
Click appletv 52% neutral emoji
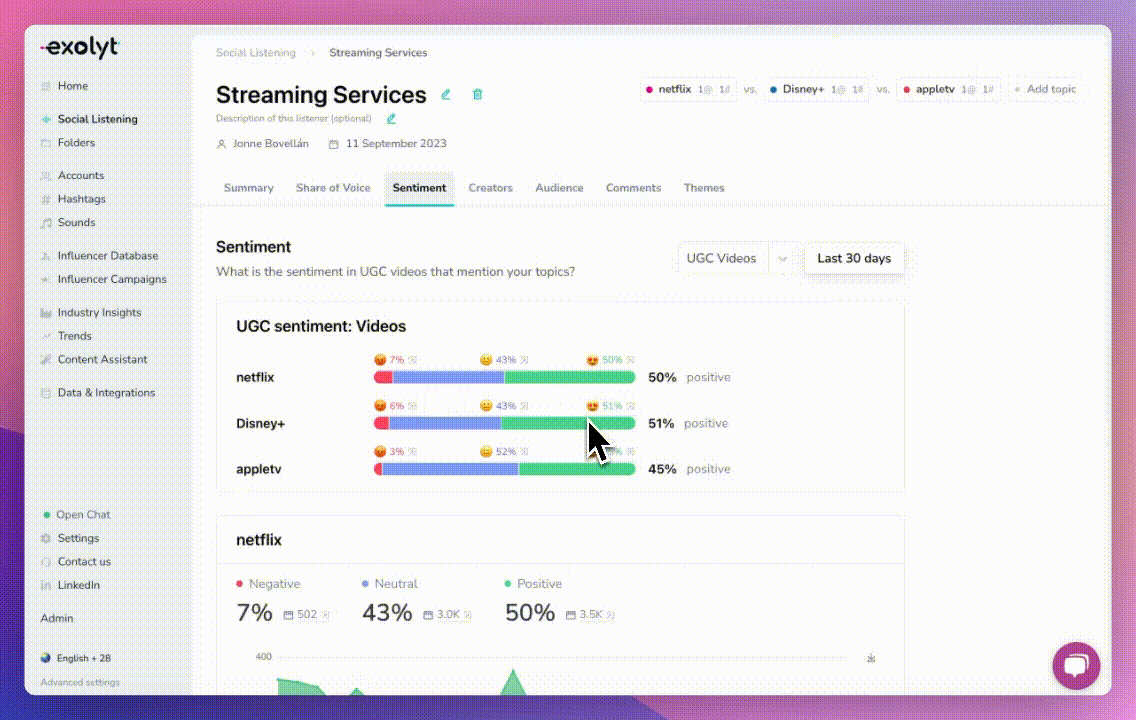coord(485,451)
